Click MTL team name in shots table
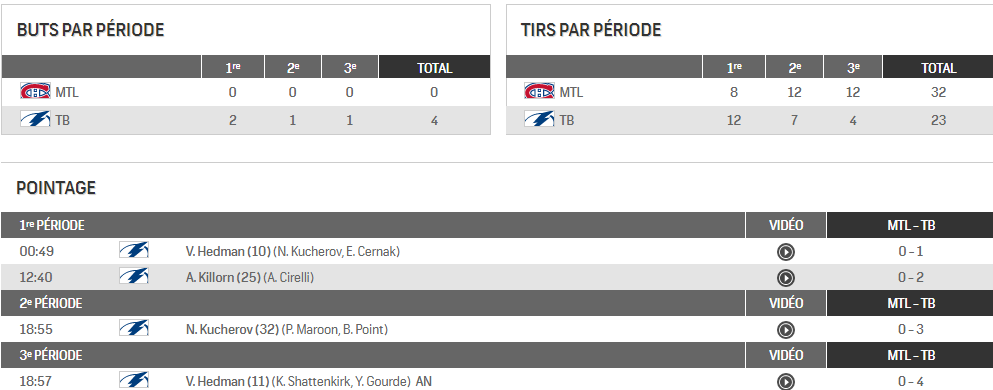The height and width of the screenshot is (390, 993). tap(571, 92)
